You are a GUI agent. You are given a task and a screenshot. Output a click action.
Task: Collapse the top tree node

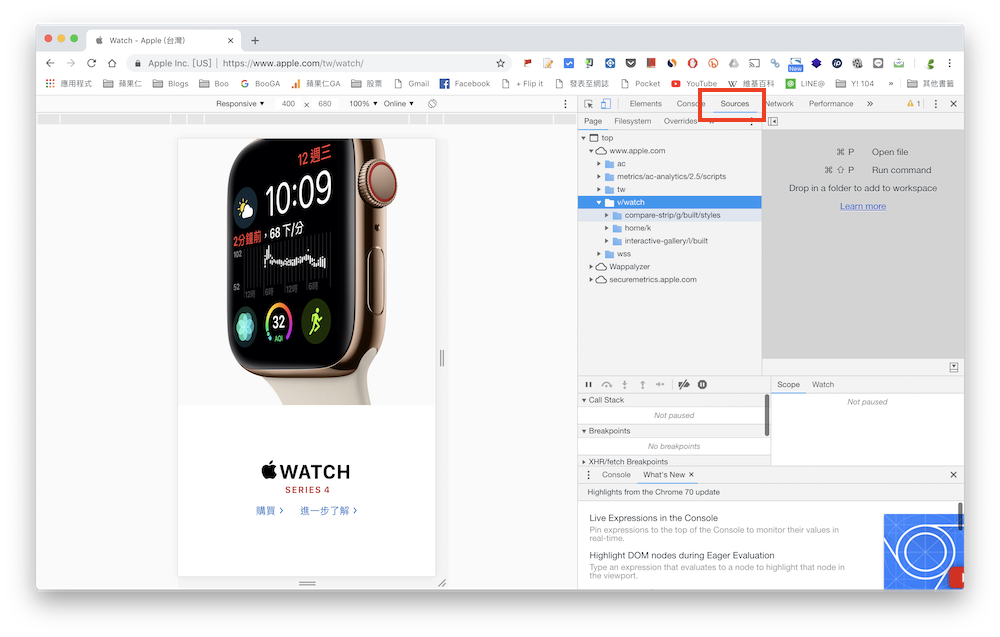tap(584, 138)
